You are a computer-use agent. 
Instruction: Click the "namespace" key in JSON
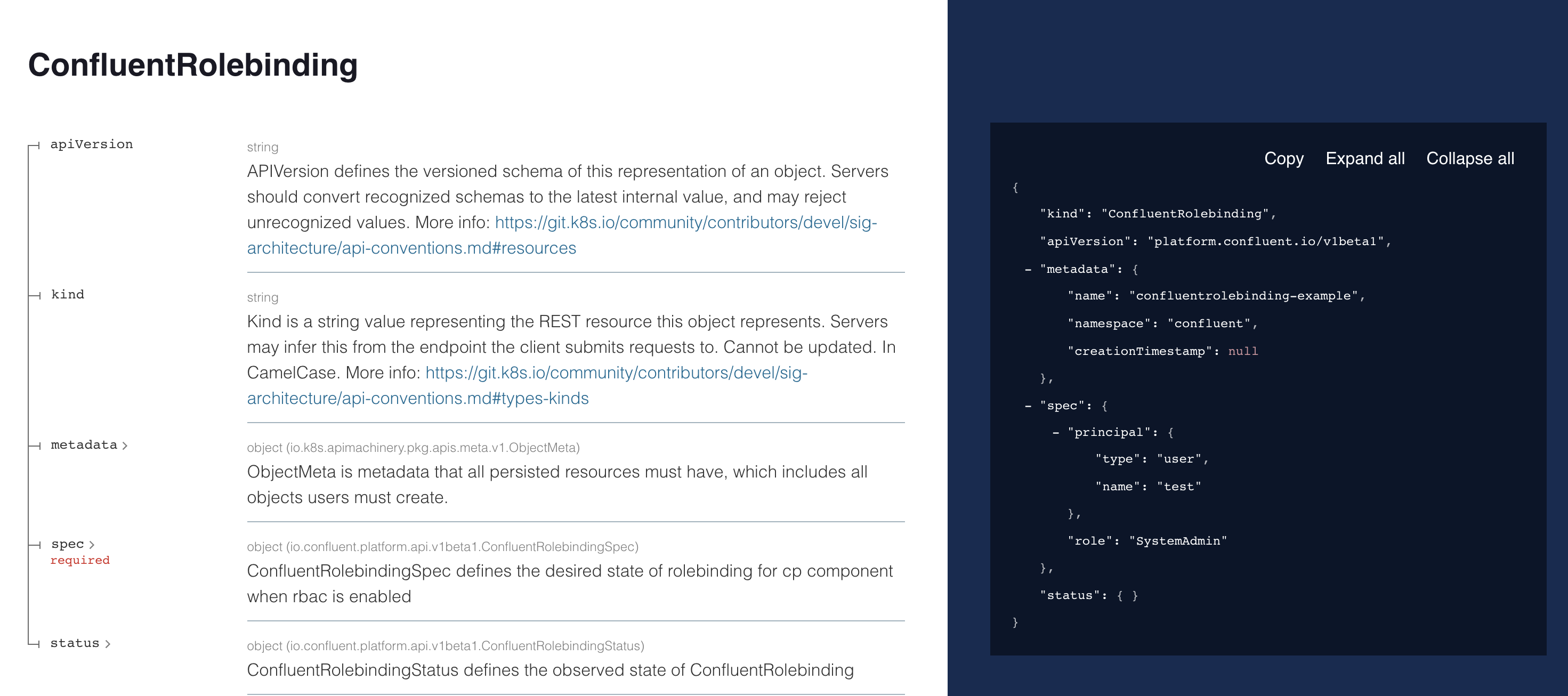click(1110, 323)
